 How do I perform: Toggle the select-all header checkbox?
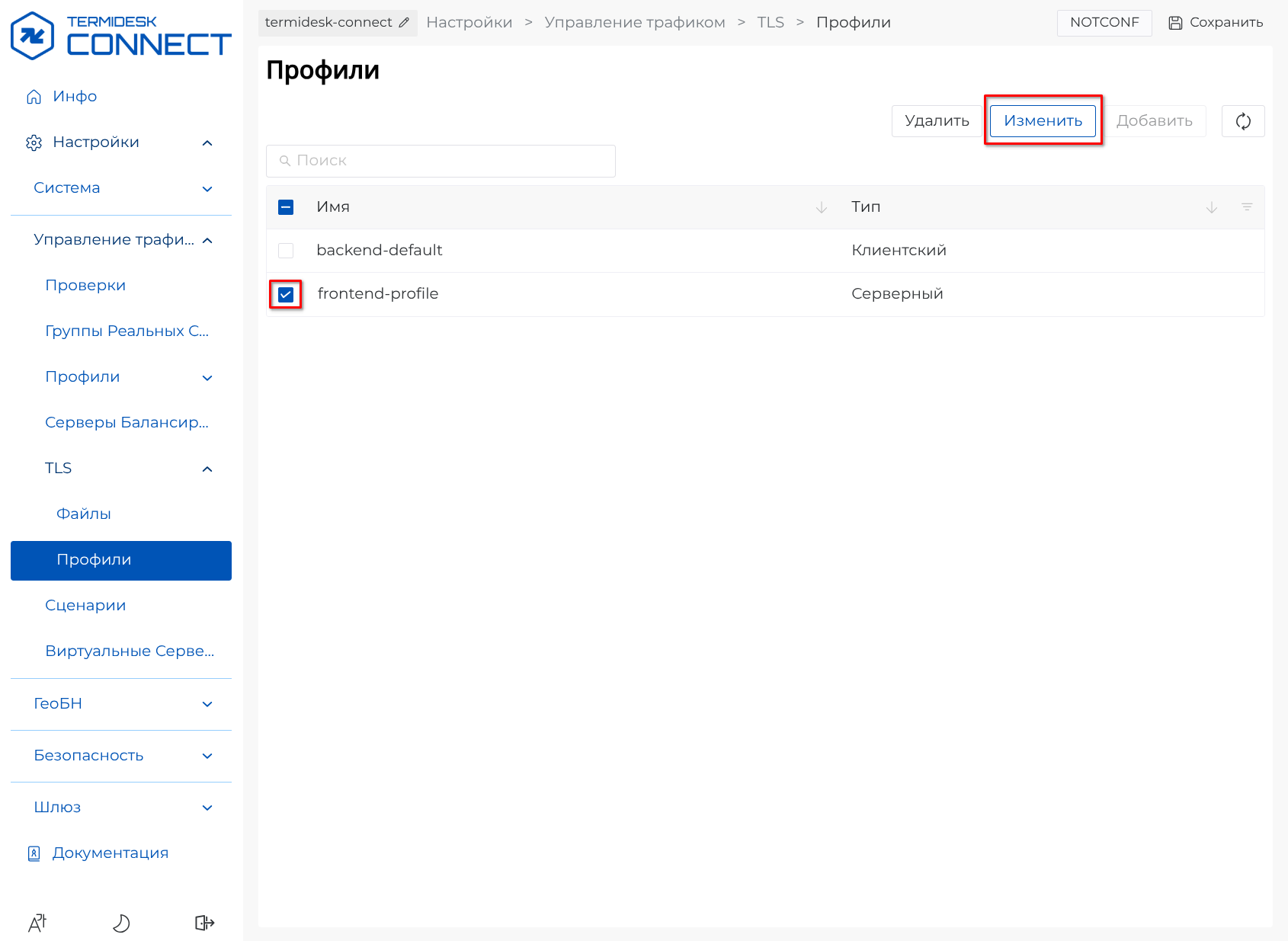(x=286, y=207)
